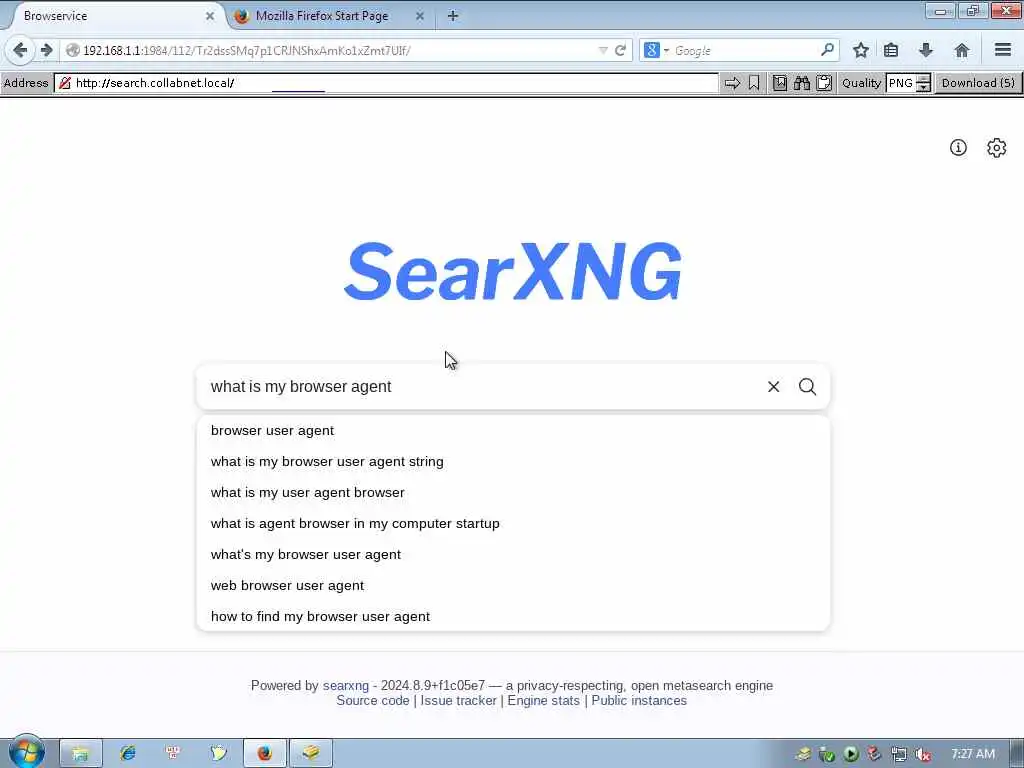
Task: Click the muted volume tray icon
Action: (x=922, y=754)
